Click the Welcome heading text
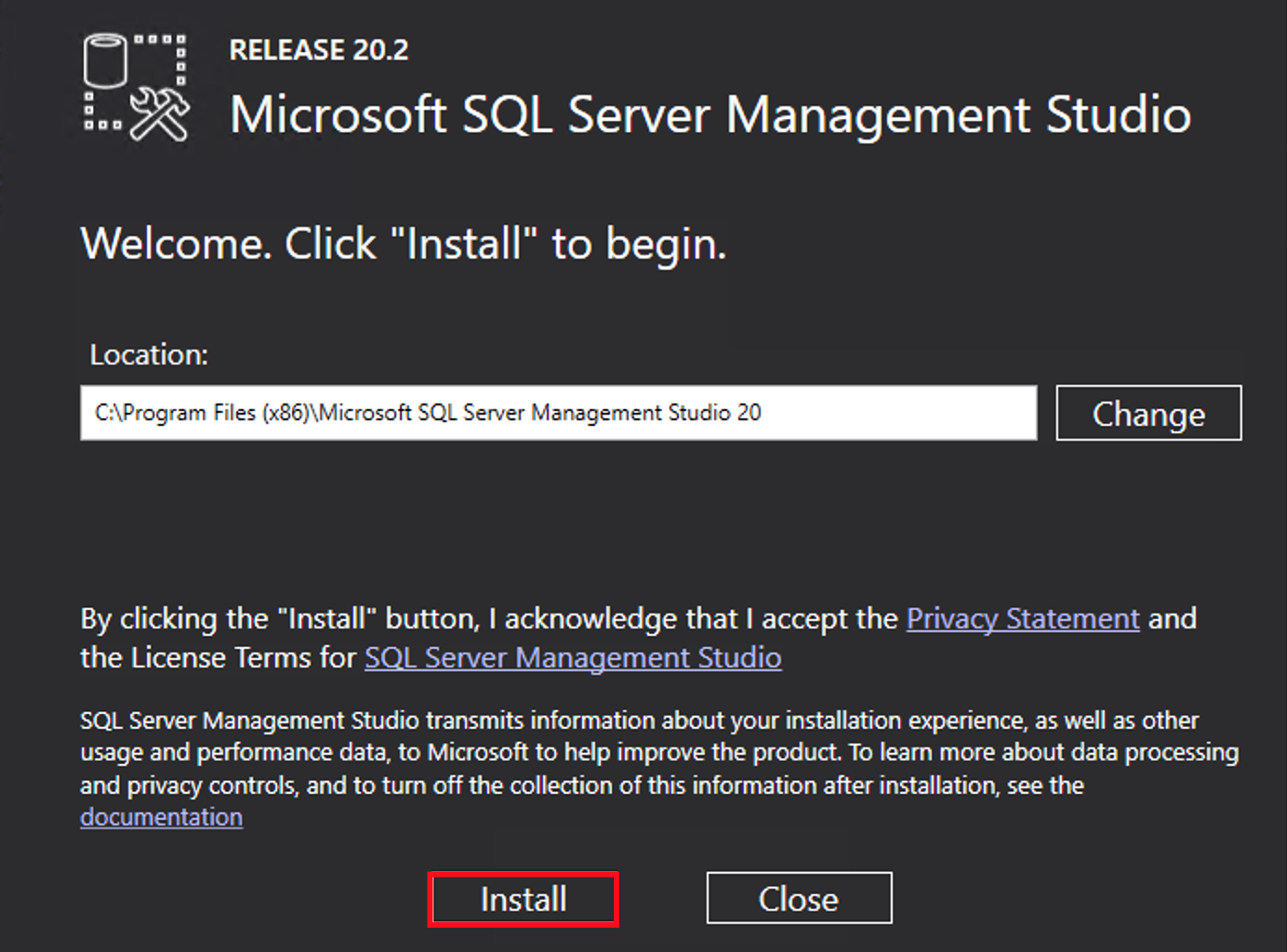This screenshot has width=1287, height=952. click(403, 244)
